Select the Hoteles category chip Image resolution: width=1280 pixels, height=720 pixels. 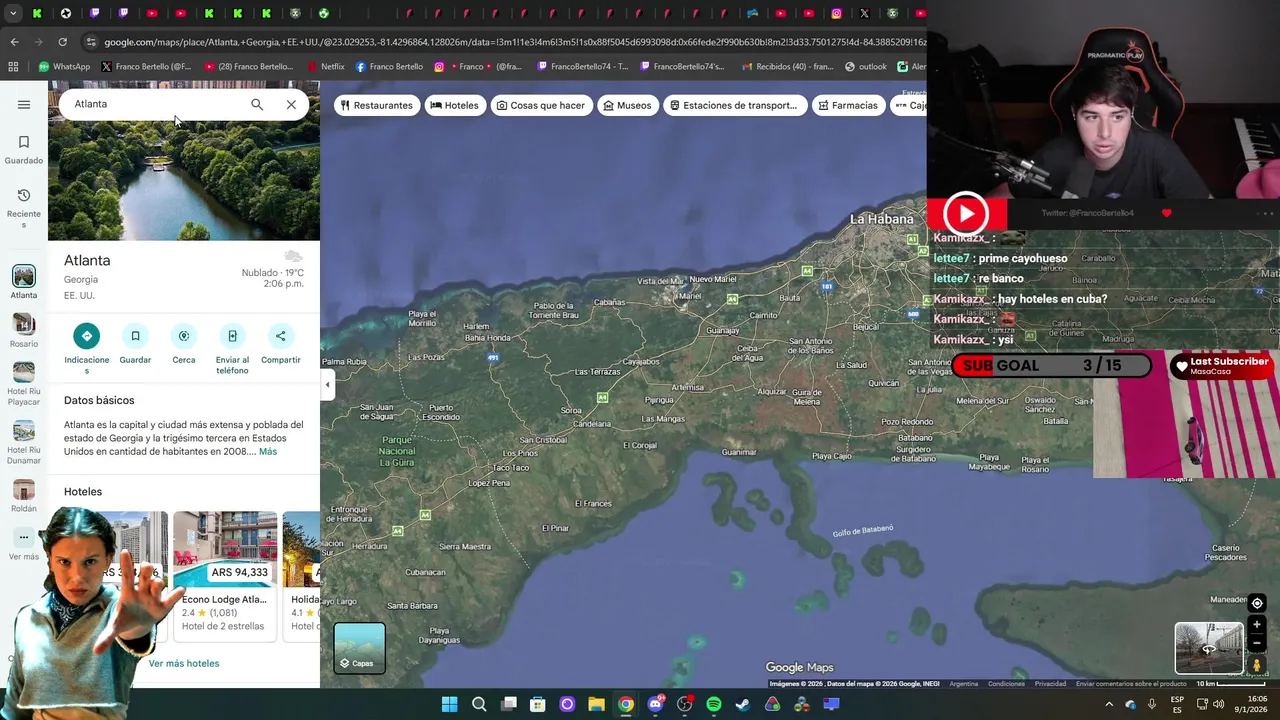point(454,105)
